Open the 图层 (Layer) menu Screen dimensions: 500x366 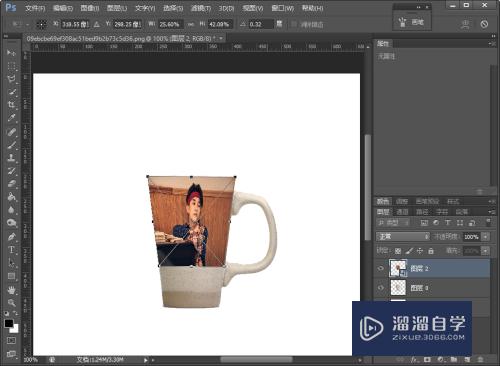click(117, 8)
